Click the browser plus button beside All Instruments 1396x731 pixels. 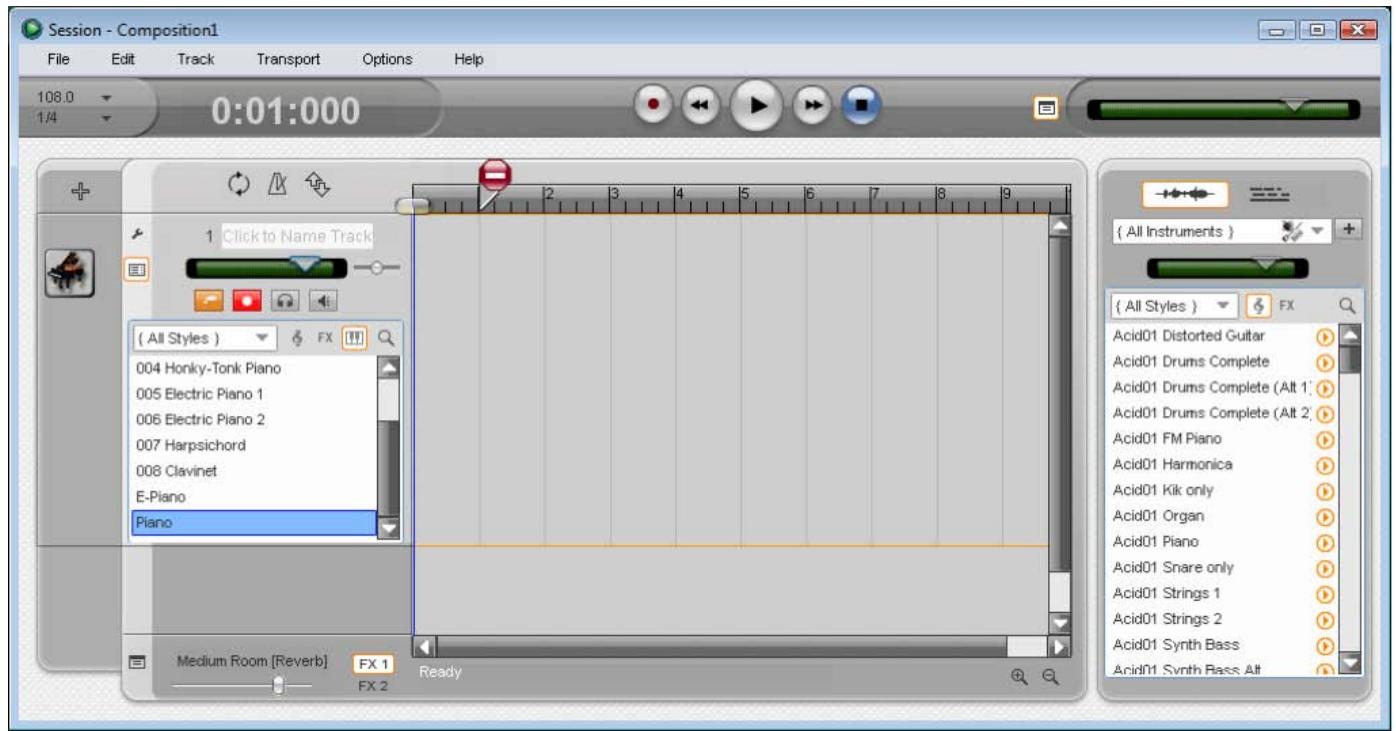(x=1351, y=230)
